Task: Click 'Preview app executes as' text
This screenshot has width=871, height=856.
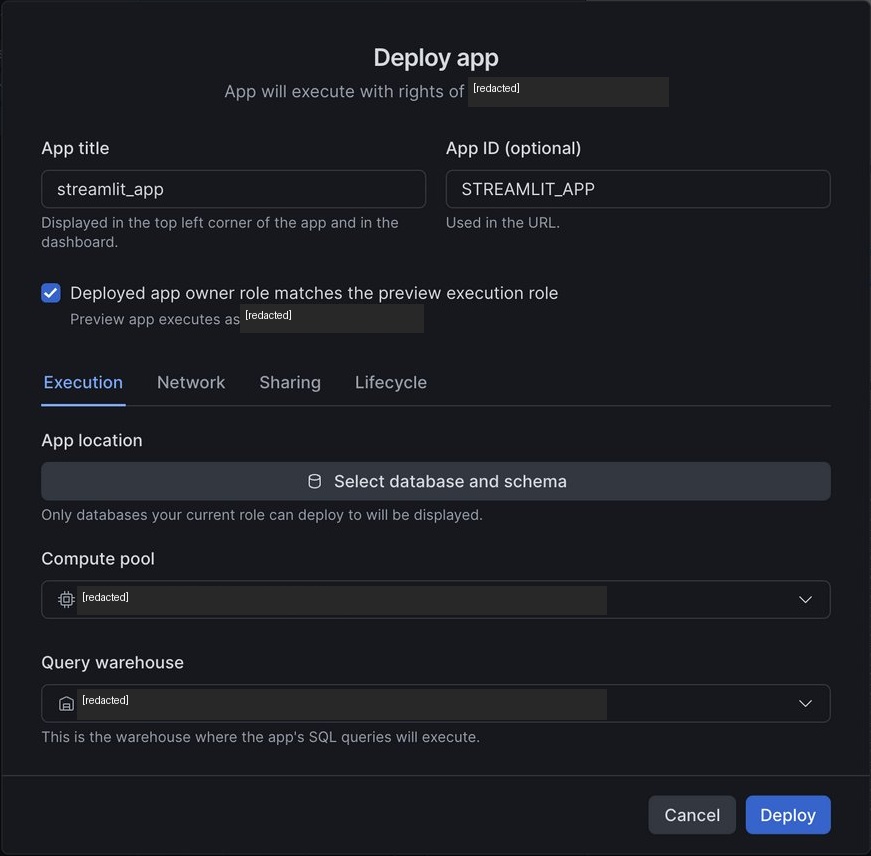Action: [155, 319]
